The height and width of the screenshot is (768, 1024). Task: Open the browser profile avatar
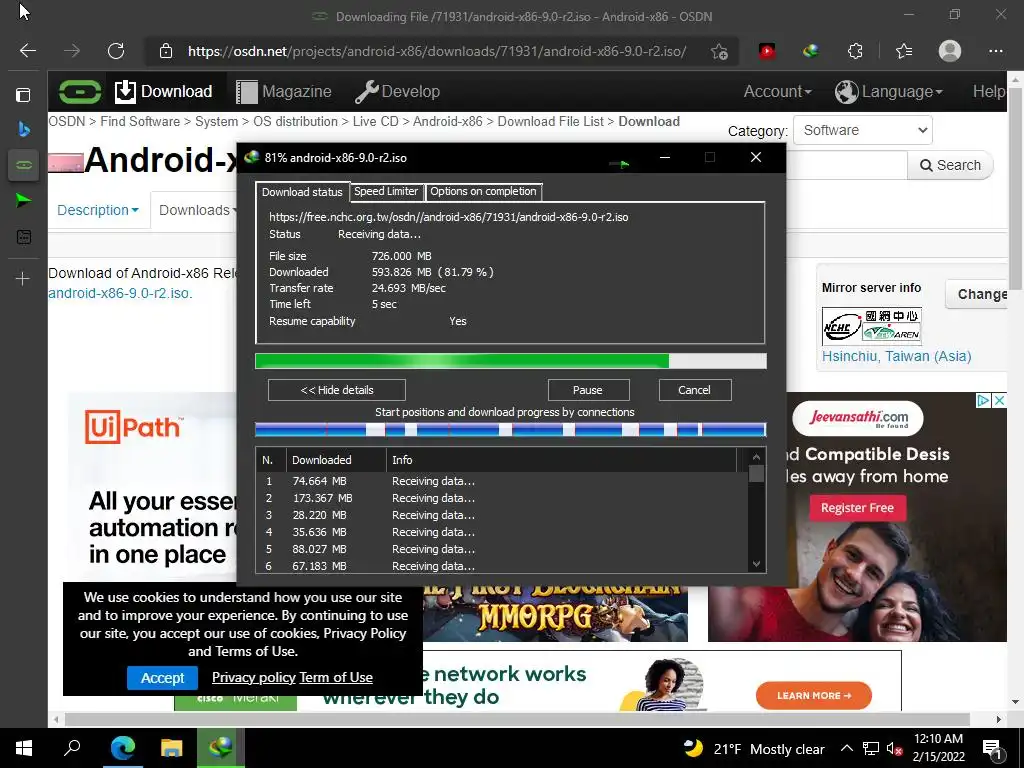[950, 51]
